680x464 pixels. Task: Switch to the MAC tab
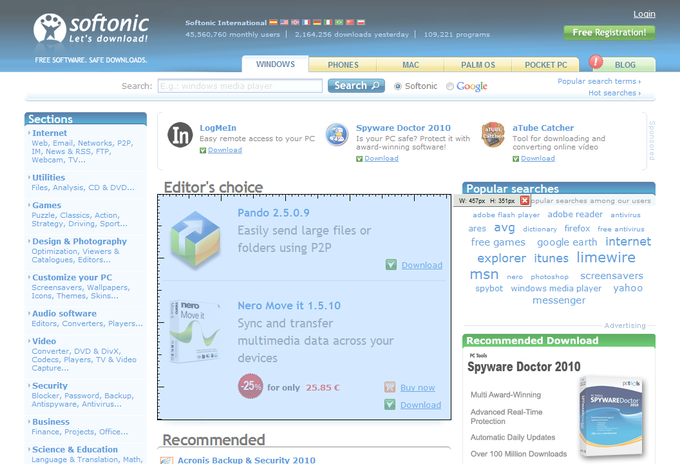410,65
